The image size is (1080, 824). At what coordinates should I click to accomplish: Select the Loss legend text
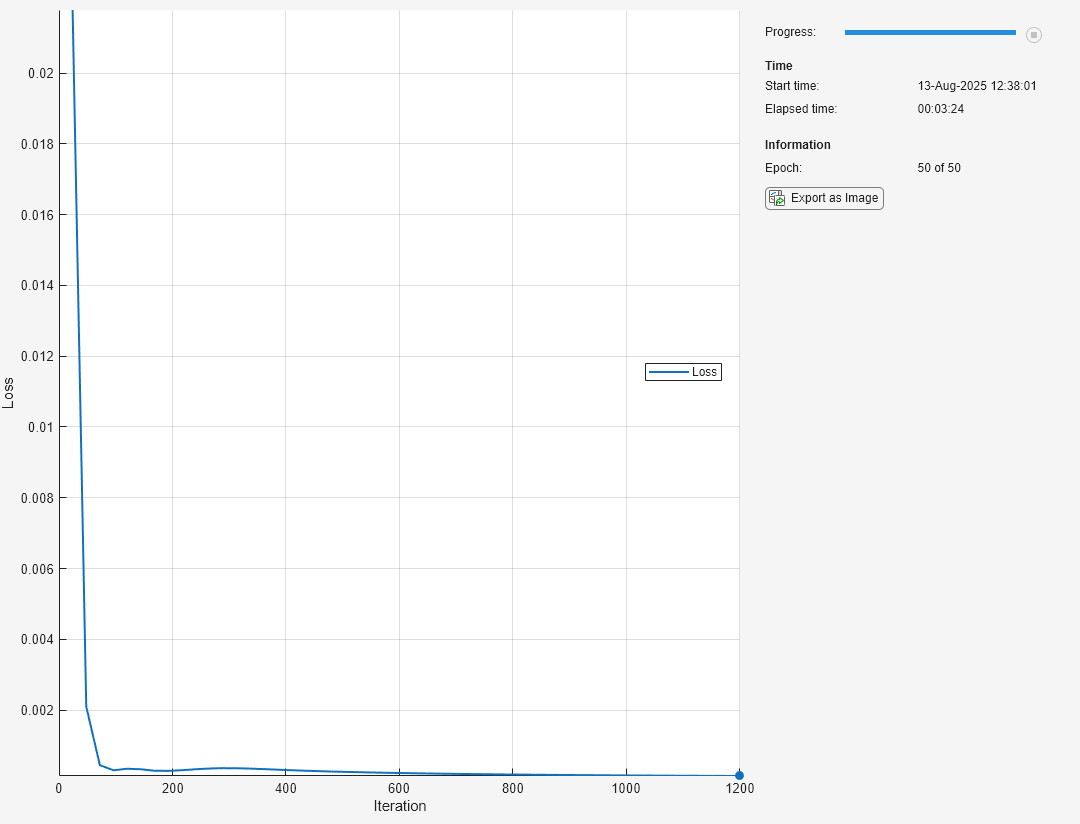tap(704, 372)
